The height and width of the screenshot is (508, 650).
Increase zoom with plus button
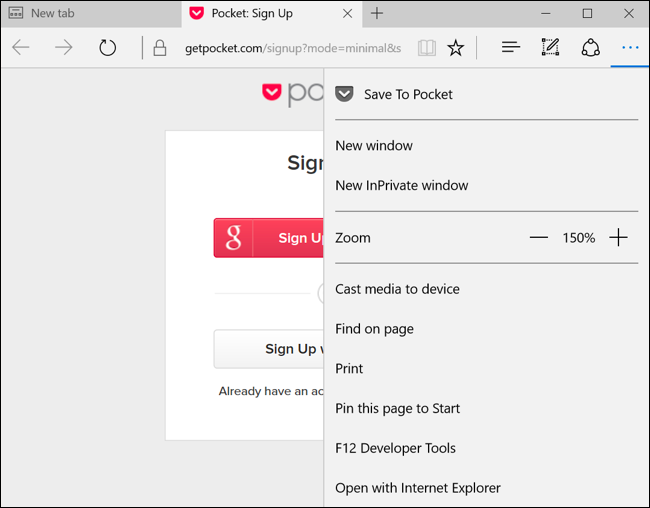(618, 238)
